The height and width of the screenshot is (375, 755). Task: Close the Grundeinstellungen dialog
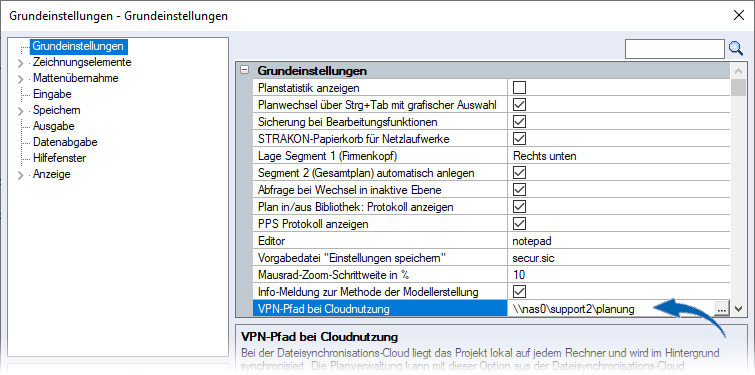738,15
